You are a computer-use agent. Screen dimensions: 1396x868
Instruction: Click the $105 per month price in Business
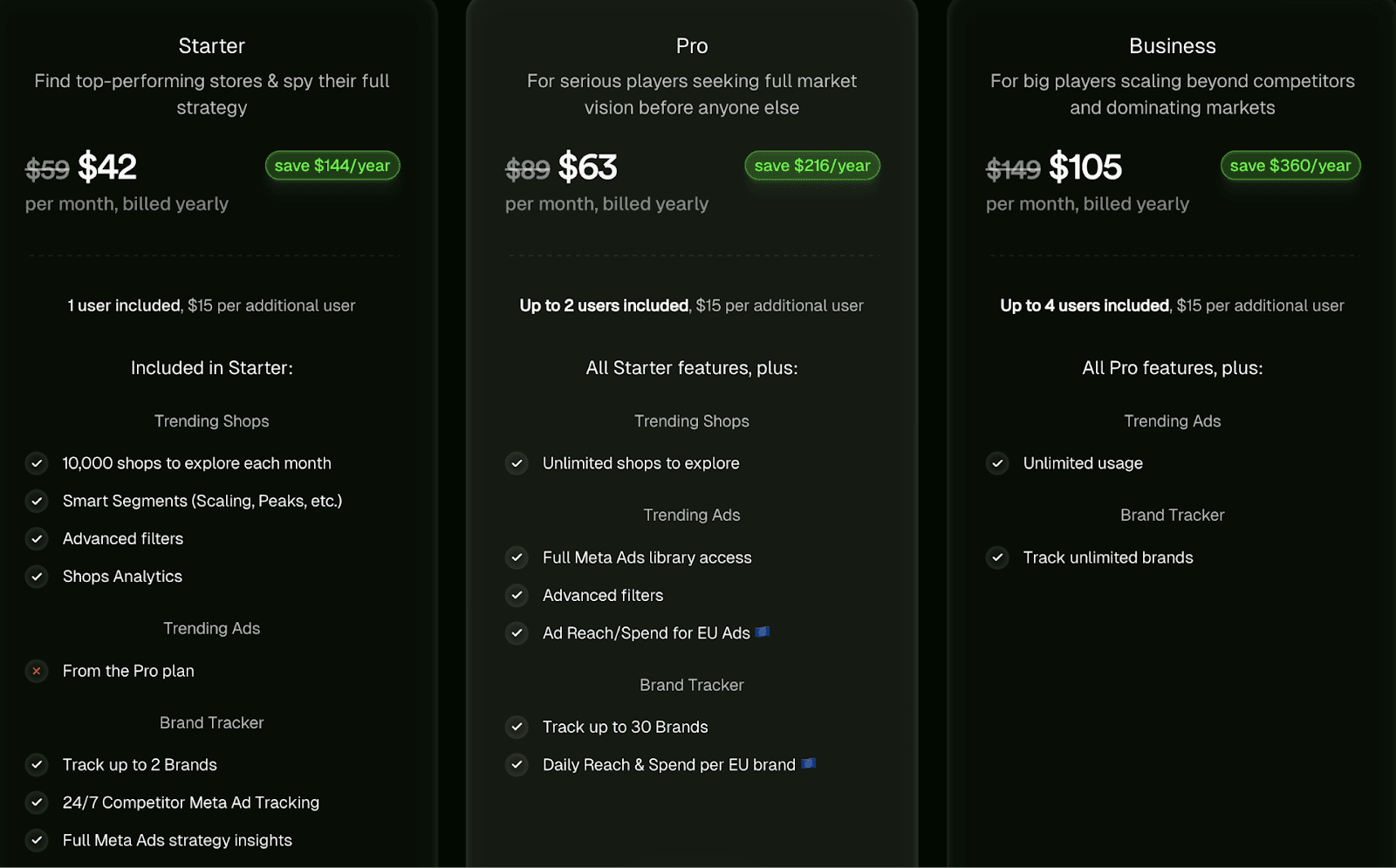click(x=1085, y=167)
